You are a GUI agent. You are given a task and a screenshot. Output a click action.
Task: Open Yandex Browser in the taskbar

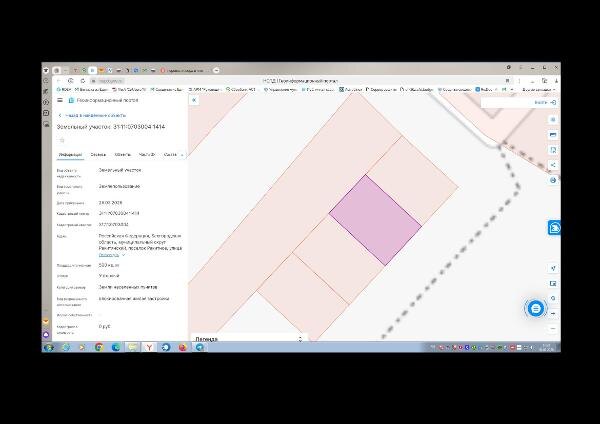click(149, 347)
